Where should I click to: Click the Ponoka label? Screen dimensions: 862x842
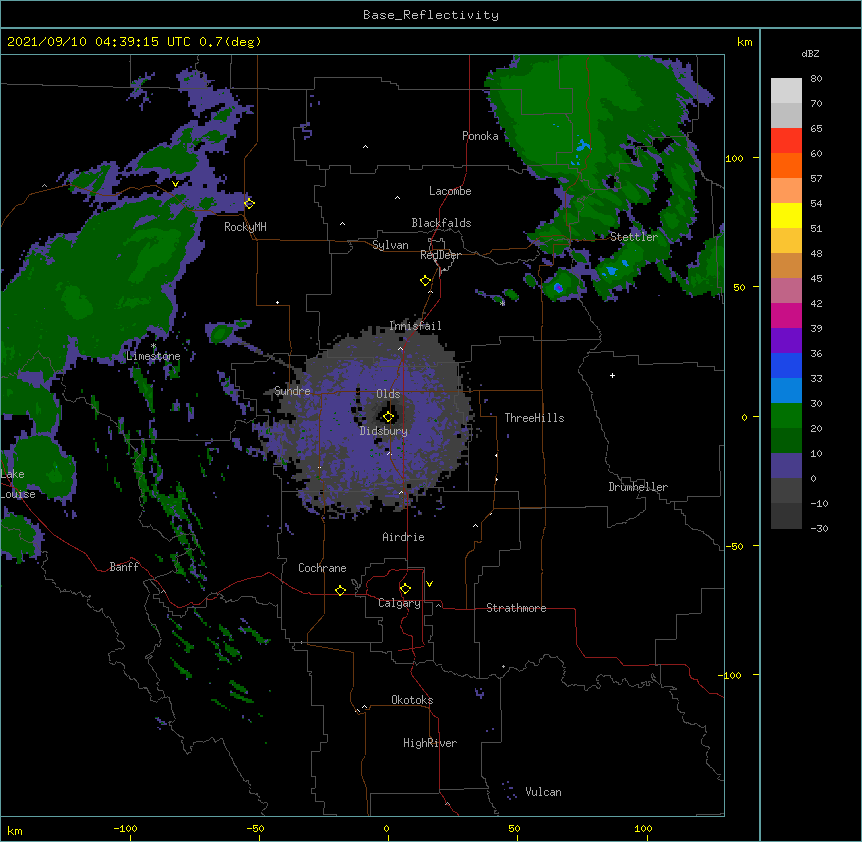pos(480,136)
